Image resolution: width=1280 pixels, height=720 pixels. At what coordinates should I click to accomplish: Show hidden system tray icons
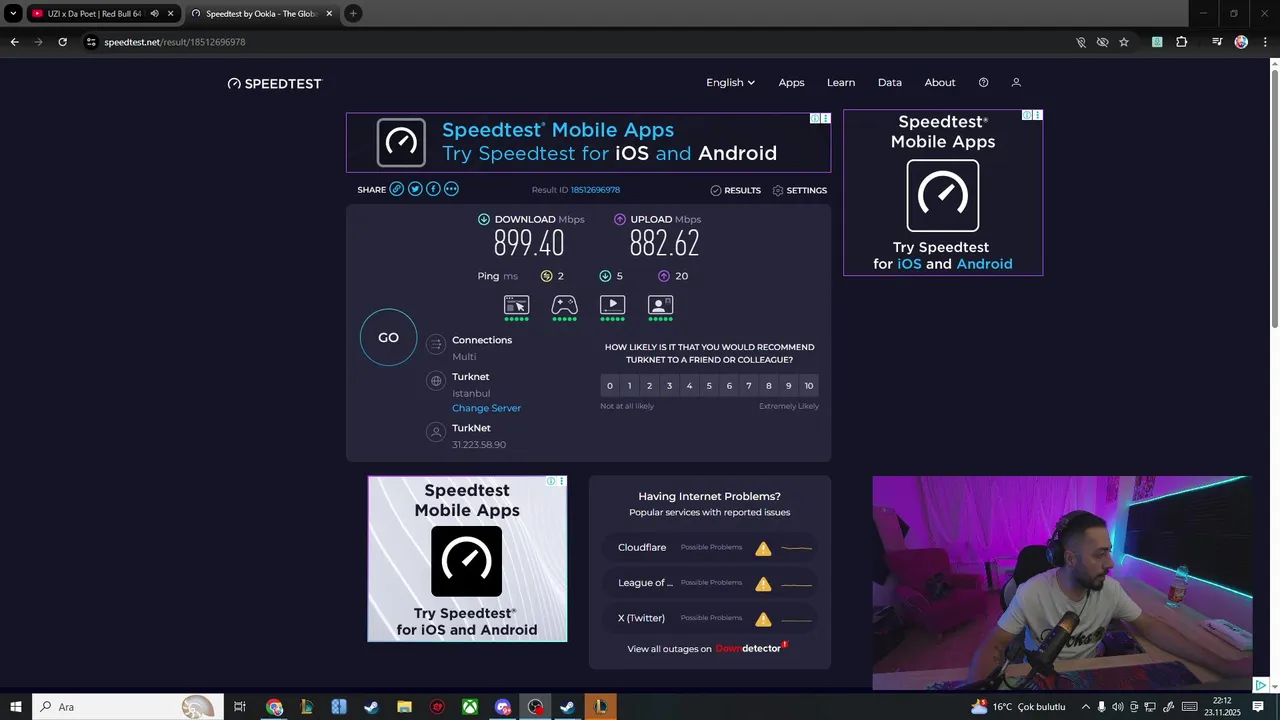(1085, 707)
